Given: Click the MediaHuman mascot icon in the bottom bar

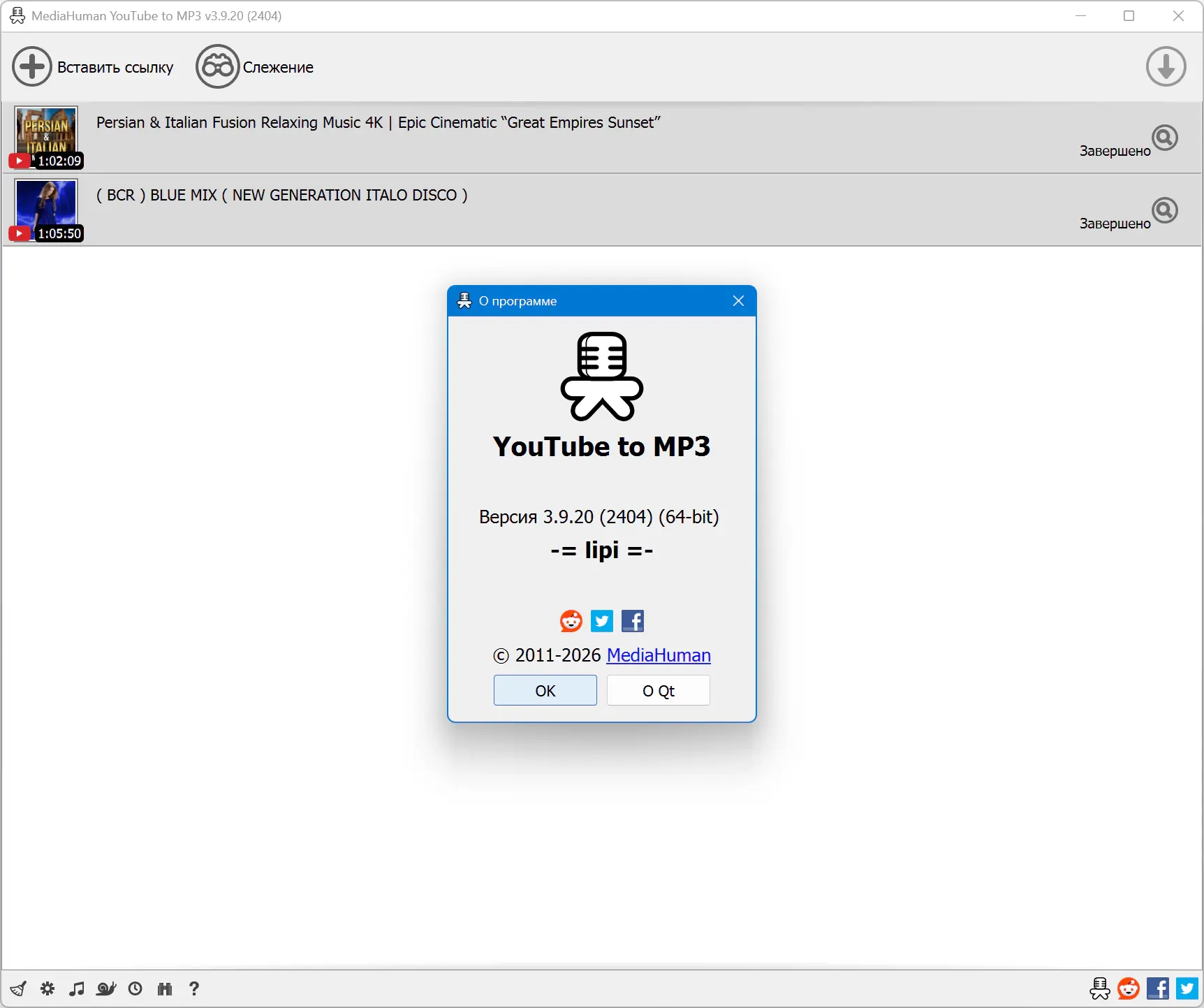Looking at the screenshot, I should click(x=1100, y=988).
